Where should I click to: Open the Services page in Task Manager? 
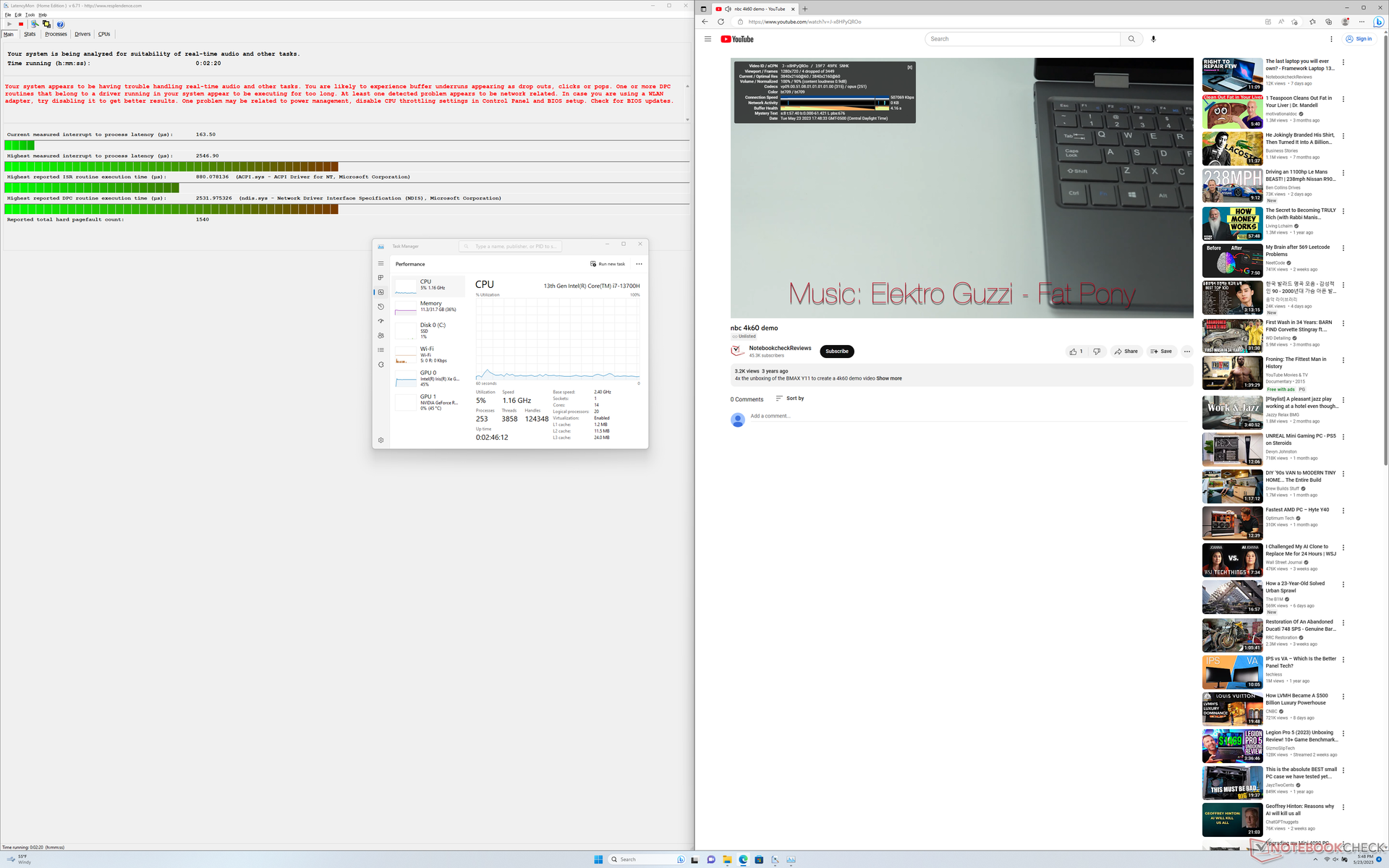coord(381,365)
